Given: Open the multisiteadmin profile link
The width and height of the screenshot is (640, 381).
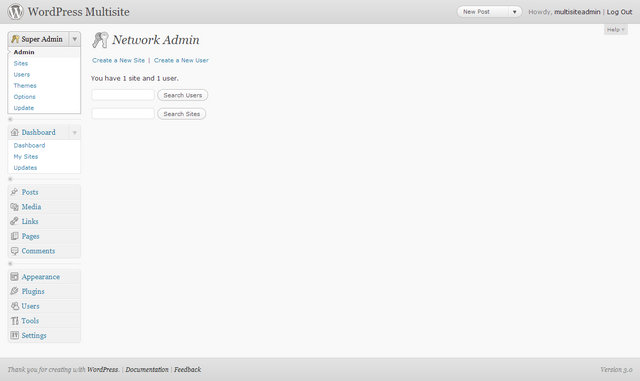Looking at the screenshot, I should tap(577, 12).
